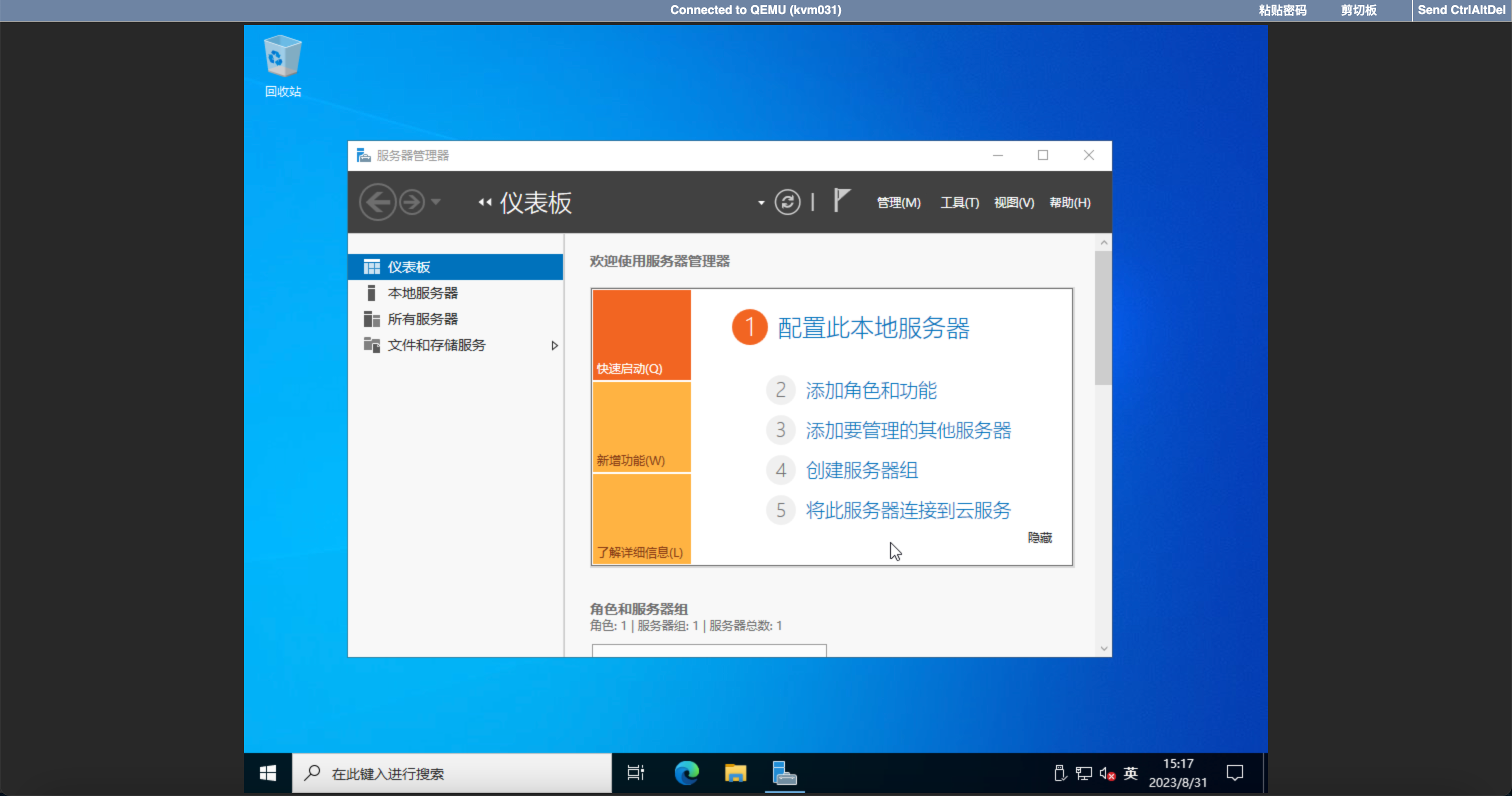The width and height of the screenshot is (1512, 796).
Task: Collapse the welcome tile via 隐藏
Action: tap(1039, 537)
